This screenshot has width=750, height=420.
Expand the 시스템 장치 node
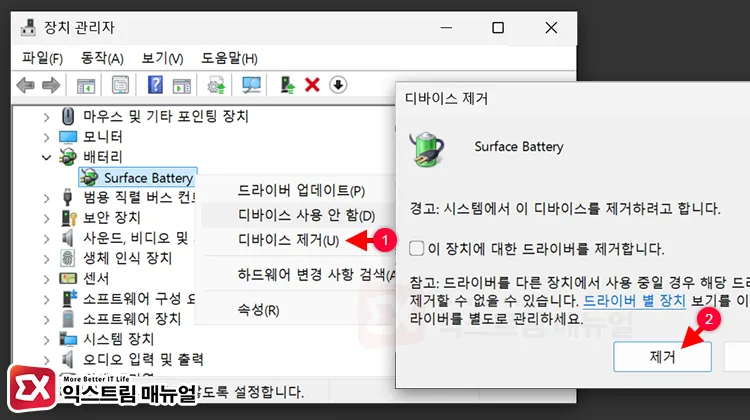(x=46, y=340)
